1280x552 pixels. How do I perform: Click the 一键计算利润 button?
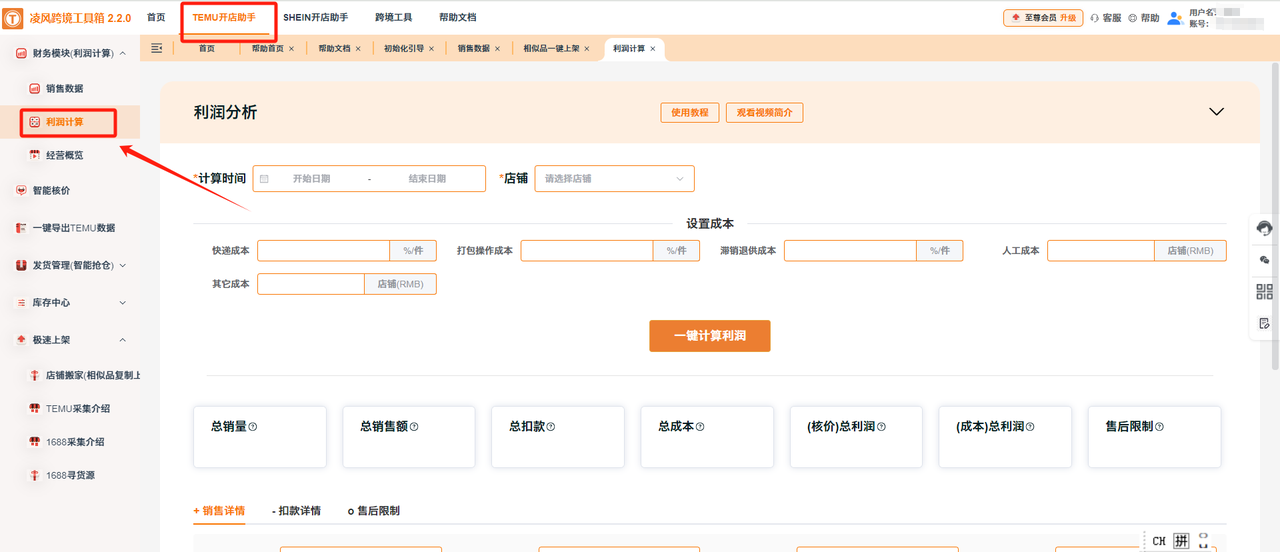click(710, 336)
